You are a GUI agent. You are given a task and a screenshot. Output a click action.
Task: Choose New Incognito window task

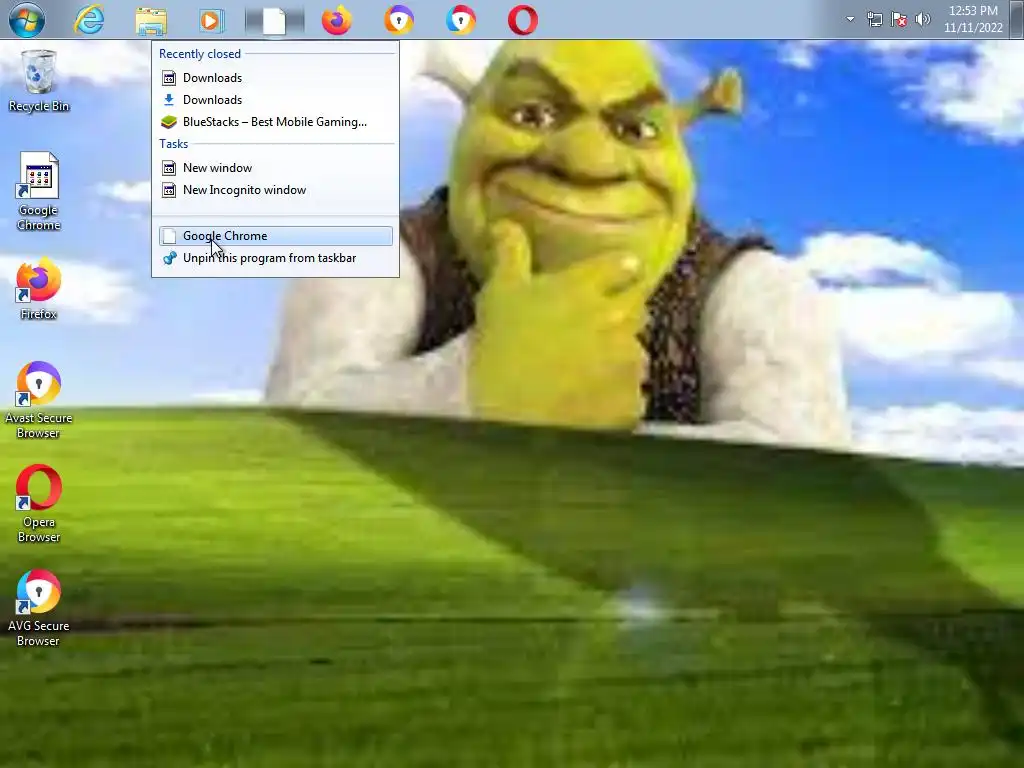pos(276,190)
